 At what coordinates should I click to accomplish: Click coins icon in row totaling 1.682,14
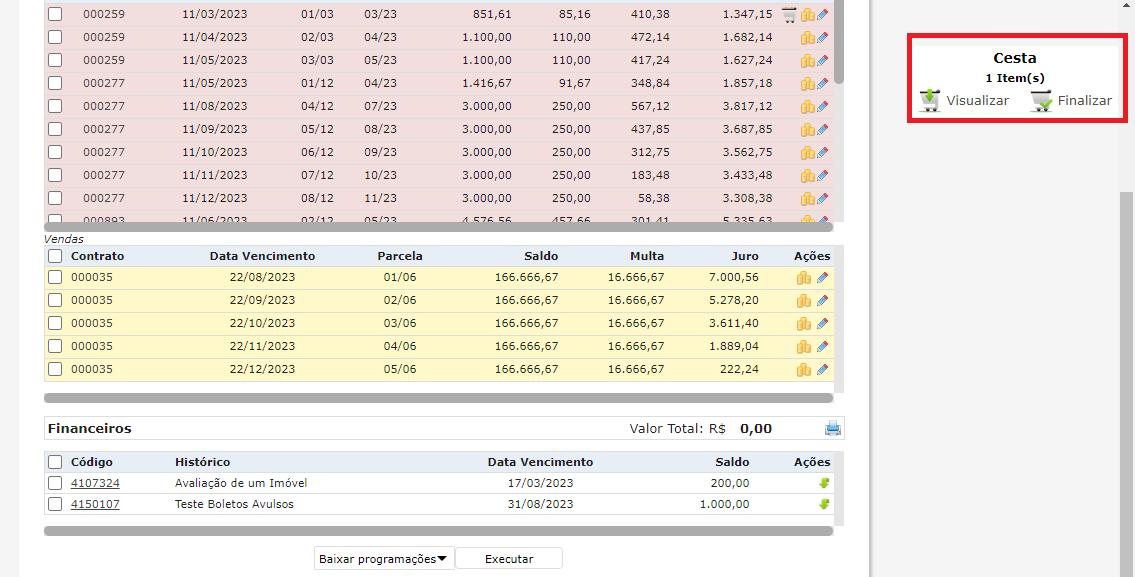807,38
